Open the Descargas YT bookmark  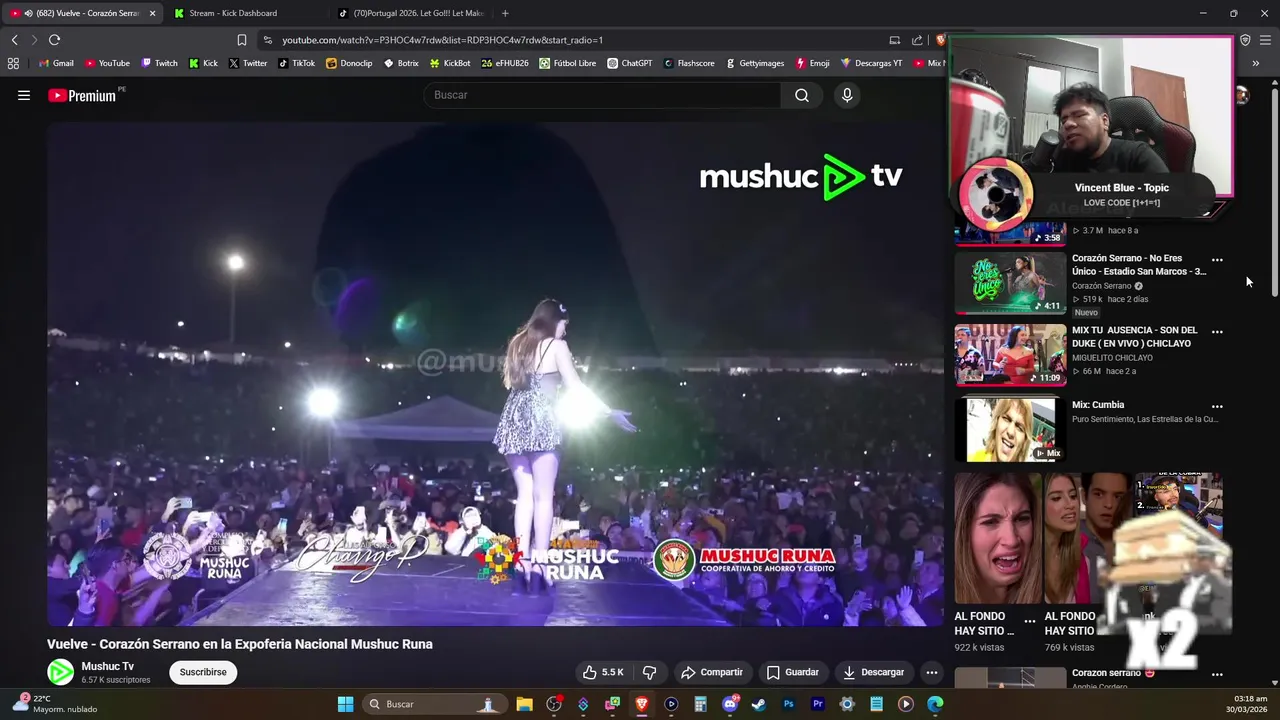point(871,63)
